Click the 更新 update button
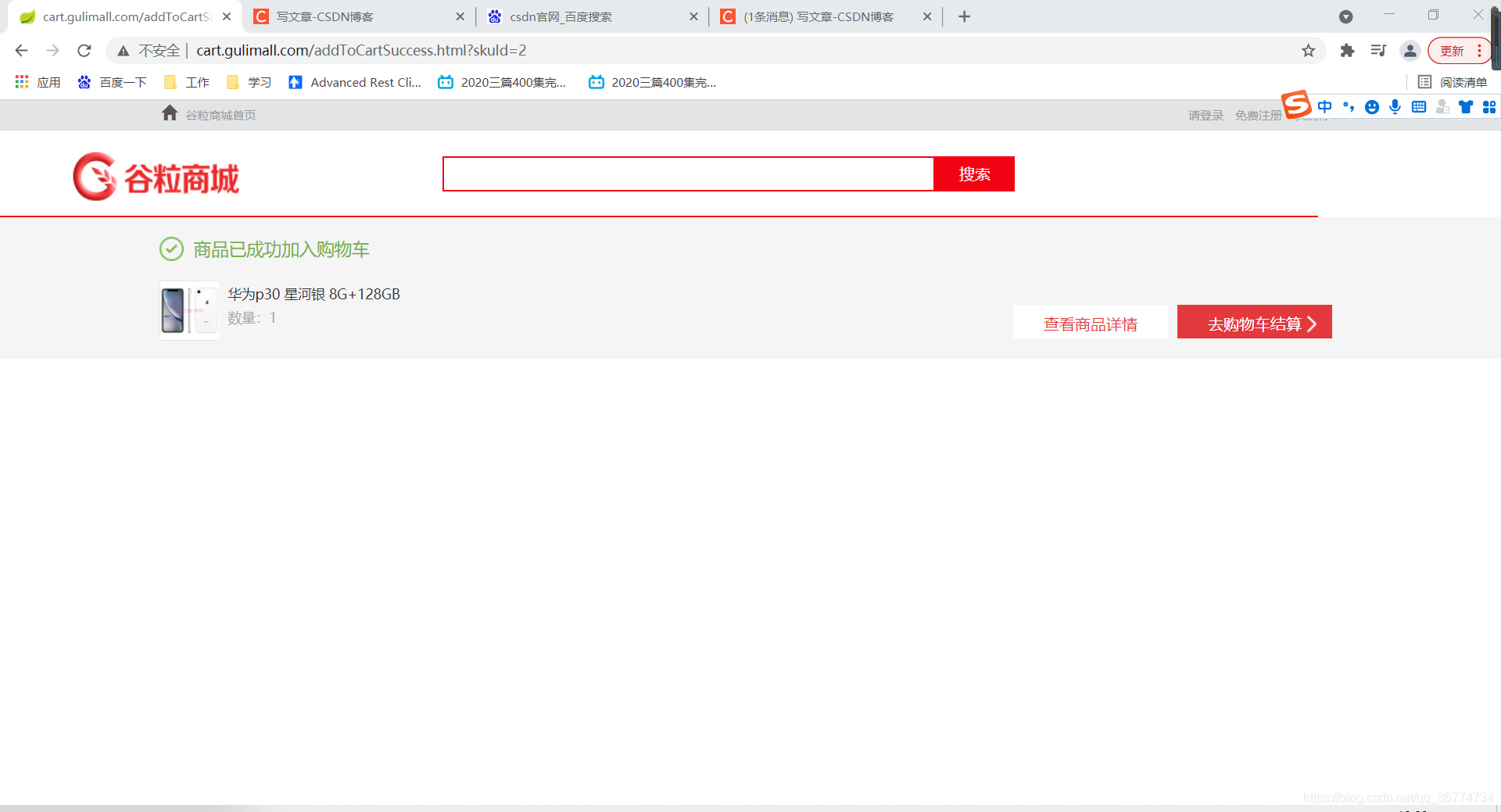1501x812 pixels. 1452,51
